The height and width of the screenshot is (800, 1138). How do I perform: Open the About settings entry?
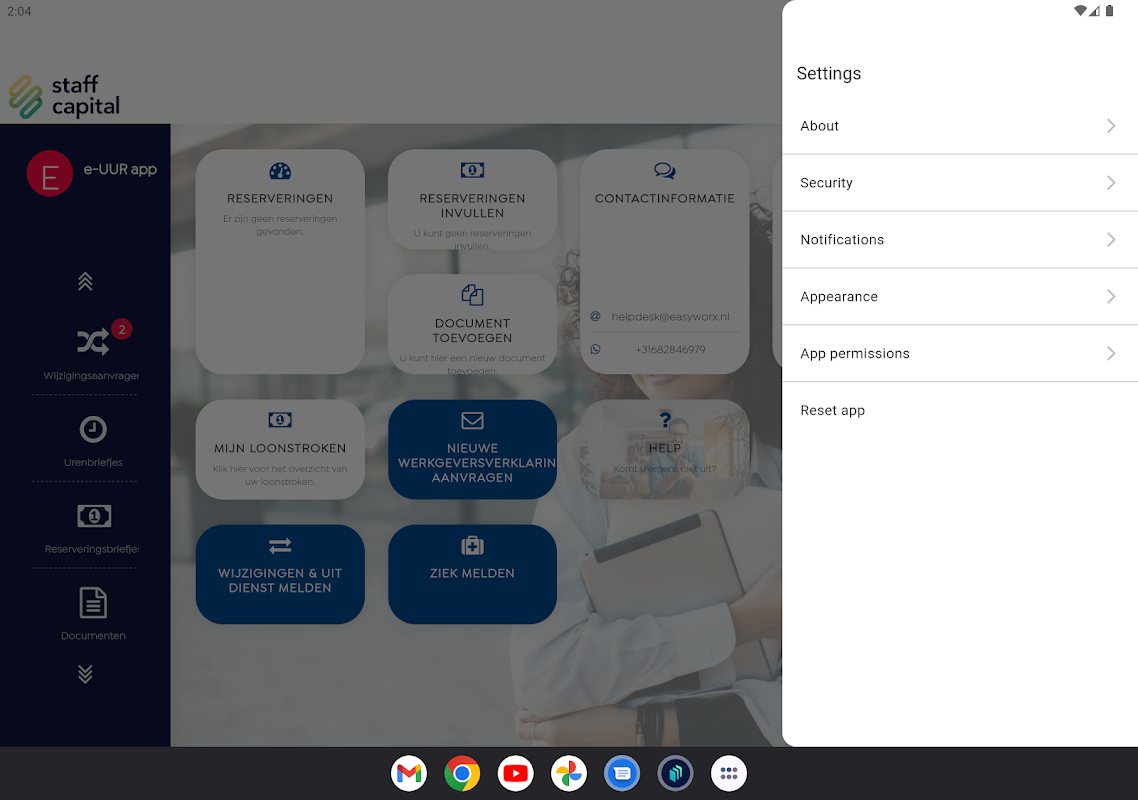pyautogui.click(x=959, y=126)
